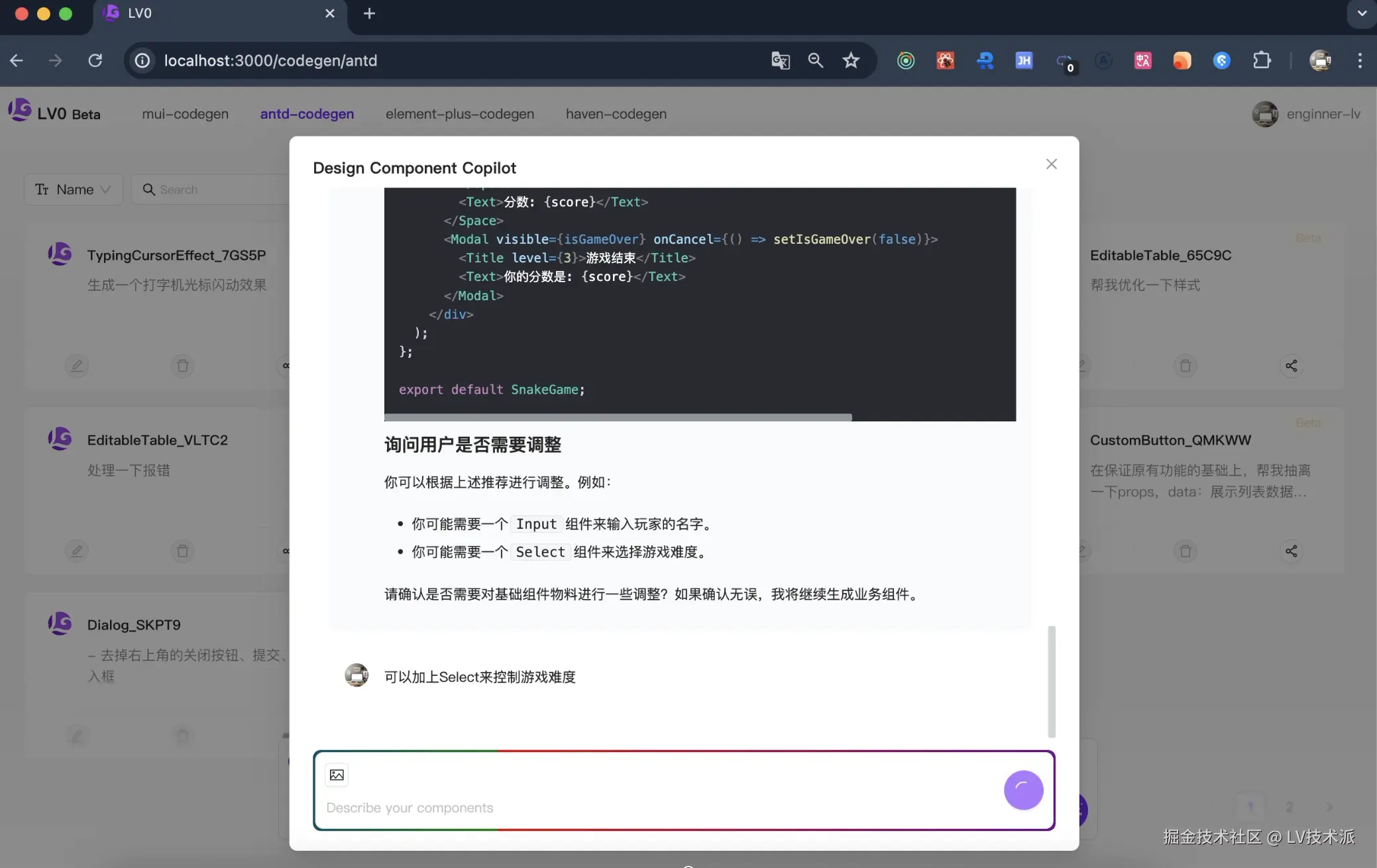Click edit icon on EditableTable_VLTC2 card

[77, 551]
